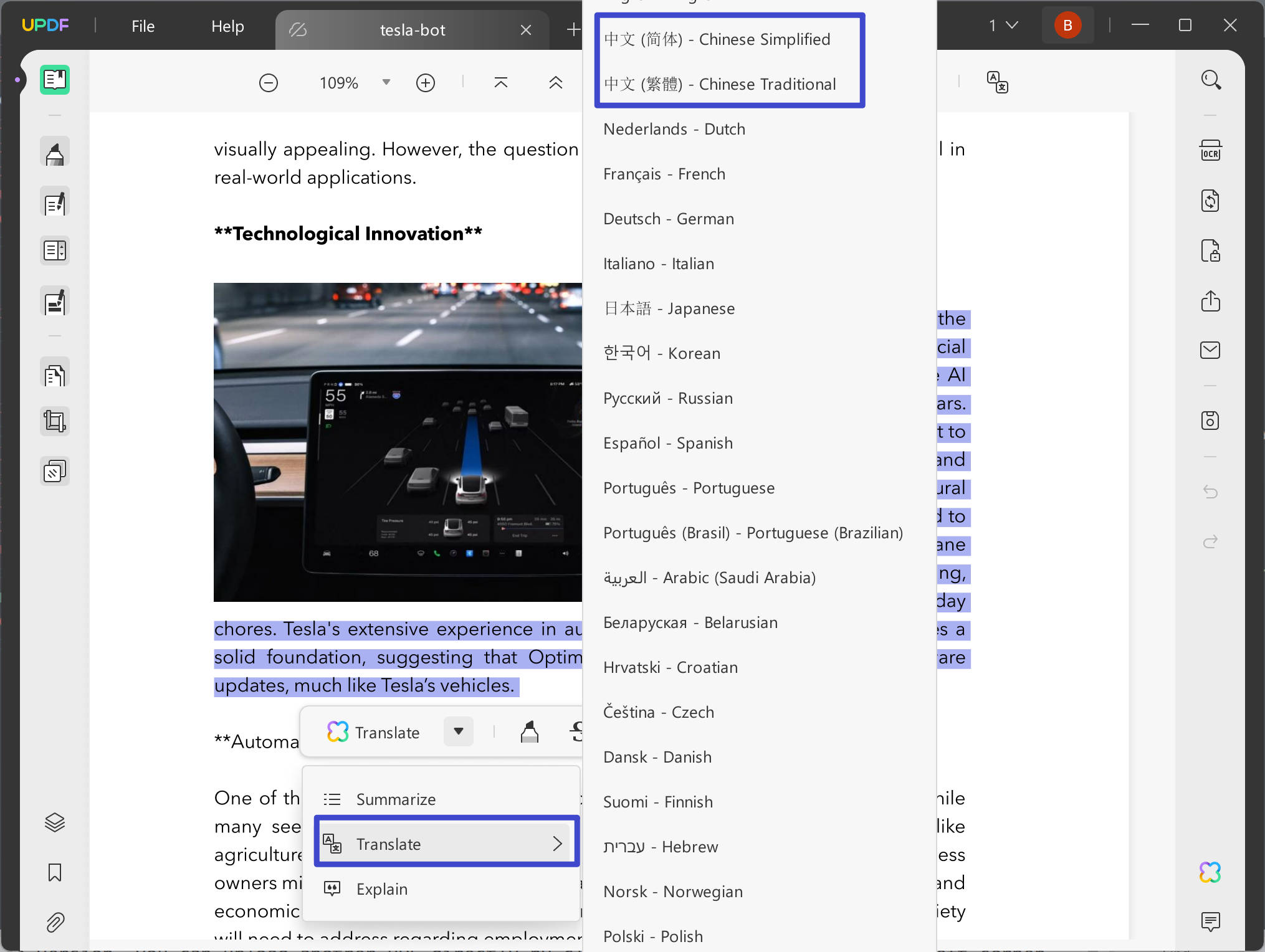Go to previous page double-chevron icon
The height and width of the screenshot is (952, 1265).
coord(556,83)
